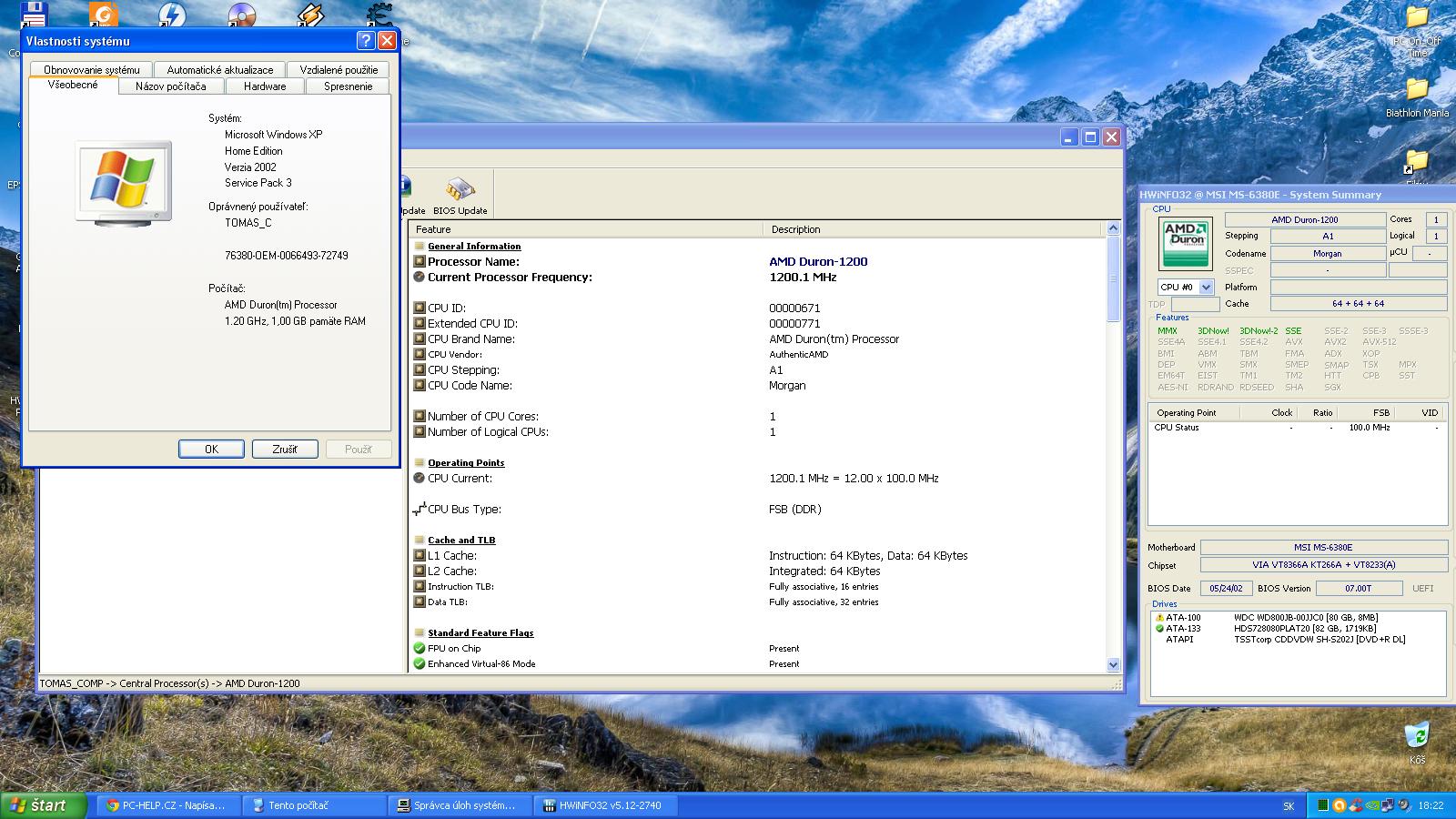Open the Foxit Reader desktop shortcut
The height and width of the screenshot is (819, 1456).
[x=104, y=15]
